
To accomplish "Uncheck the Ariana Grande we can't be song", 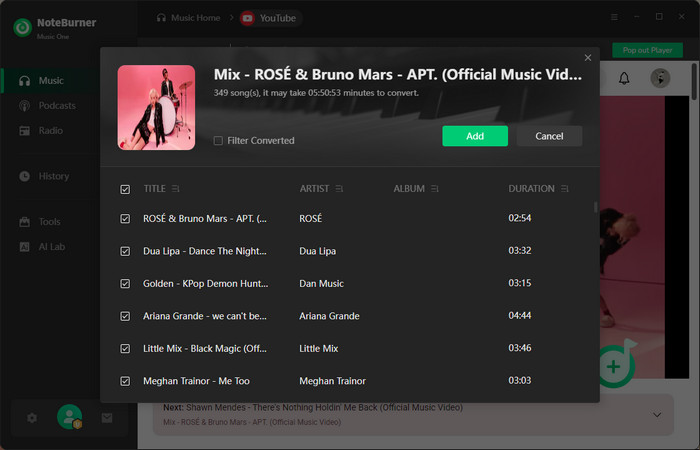I will [x=125, y=316].
